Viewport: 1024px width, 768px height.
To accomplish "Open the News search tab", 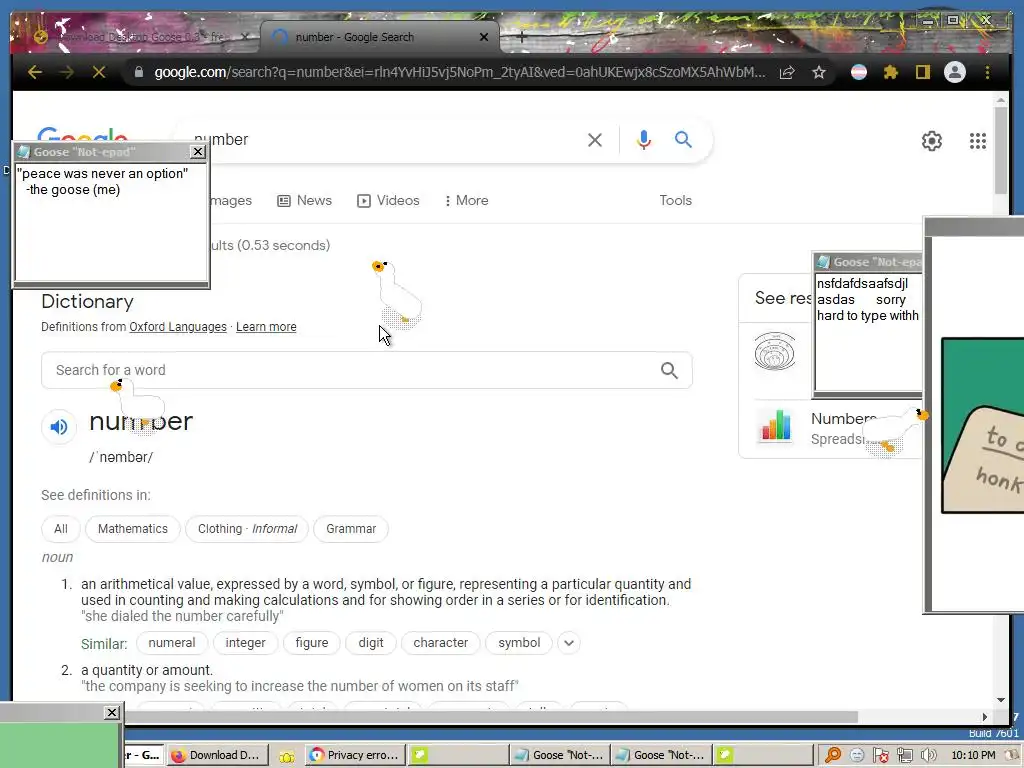I will tap(304, 200).
